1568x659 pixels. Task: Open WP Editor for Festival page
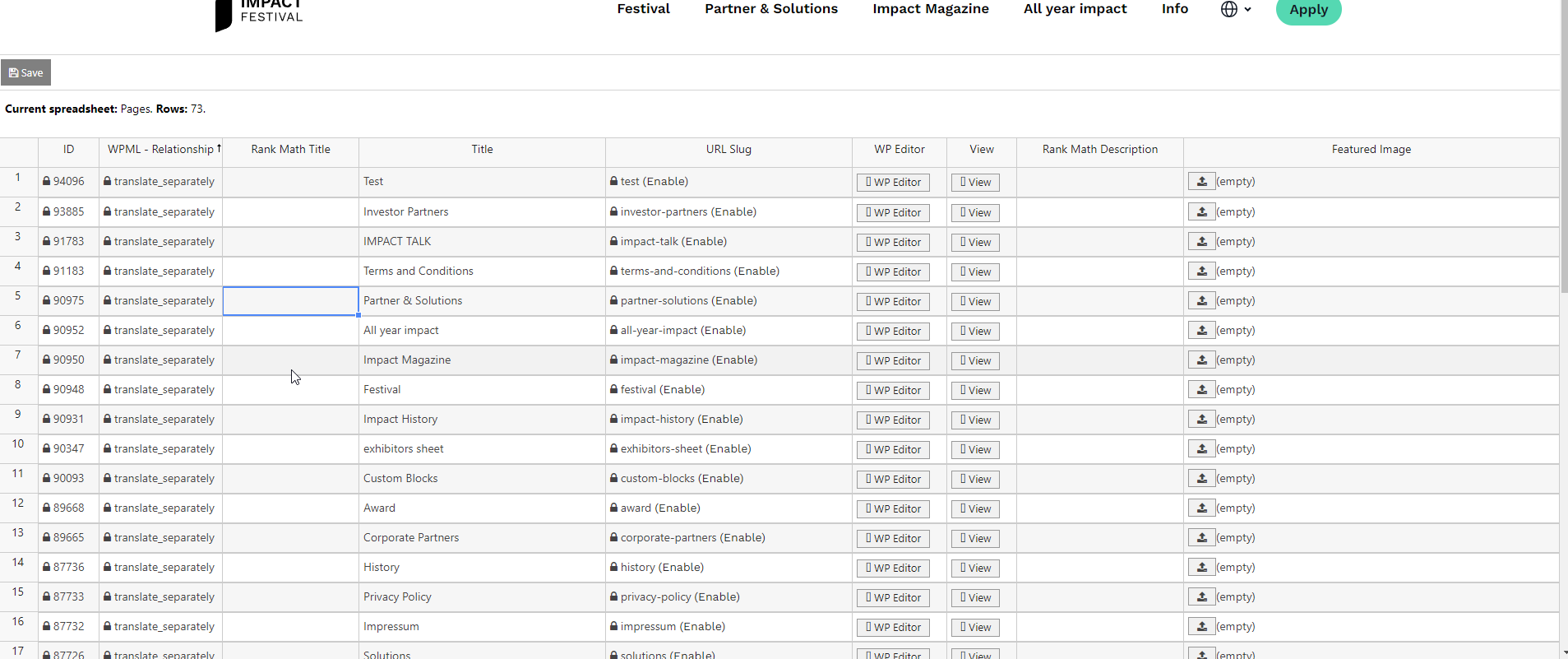(893, 391)
